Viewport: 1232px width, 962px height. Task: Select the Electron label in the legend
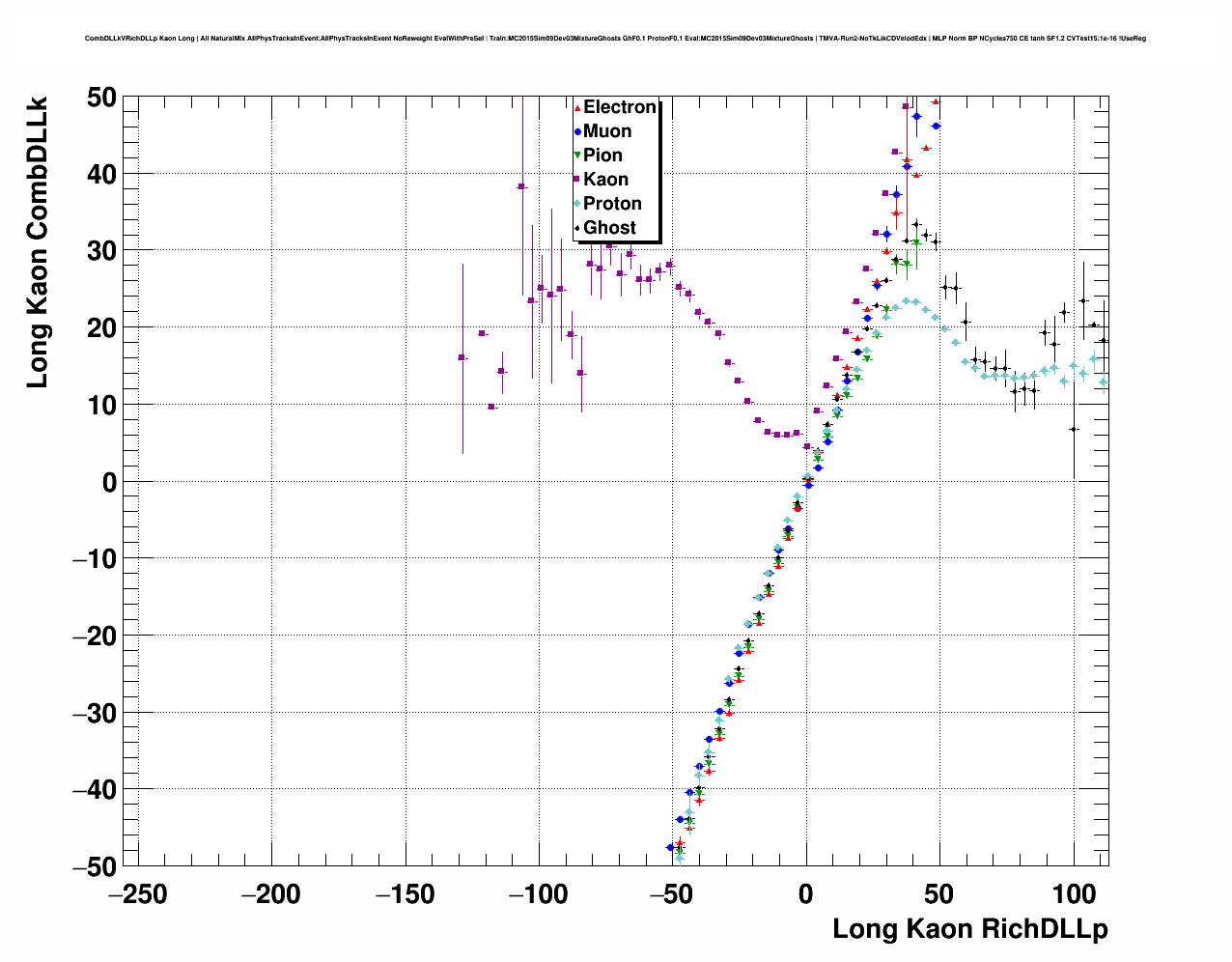click(x=620, y=107)
